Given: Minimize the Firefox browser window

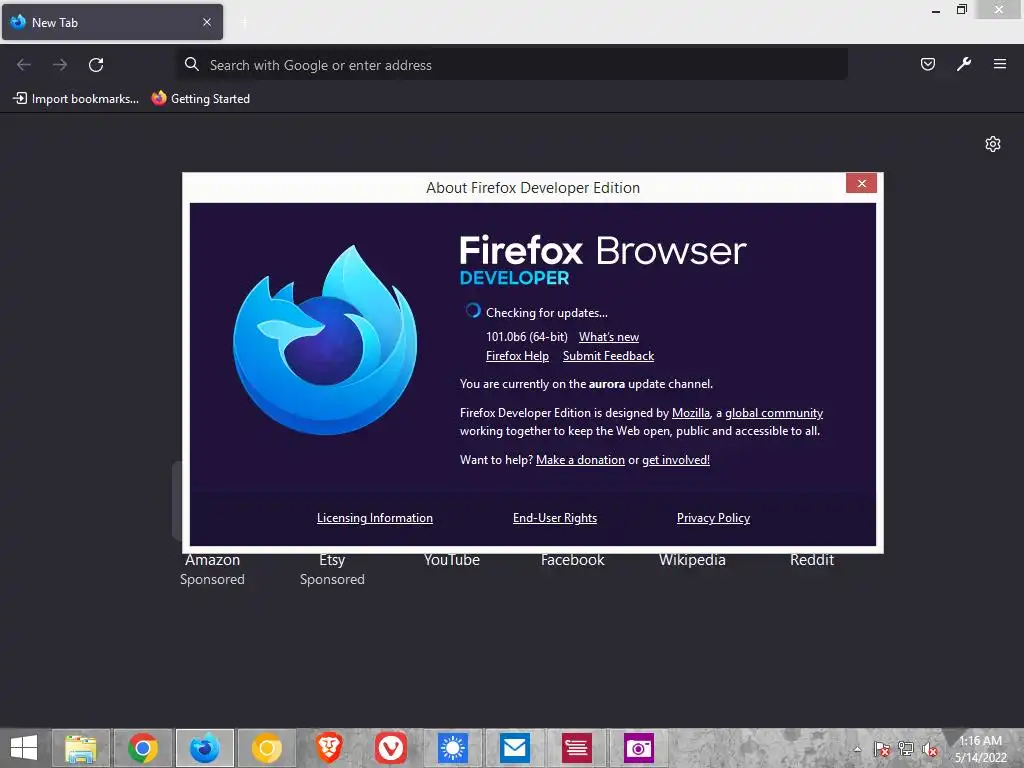Looking at the screenshot, I should [x=936, y=10].
